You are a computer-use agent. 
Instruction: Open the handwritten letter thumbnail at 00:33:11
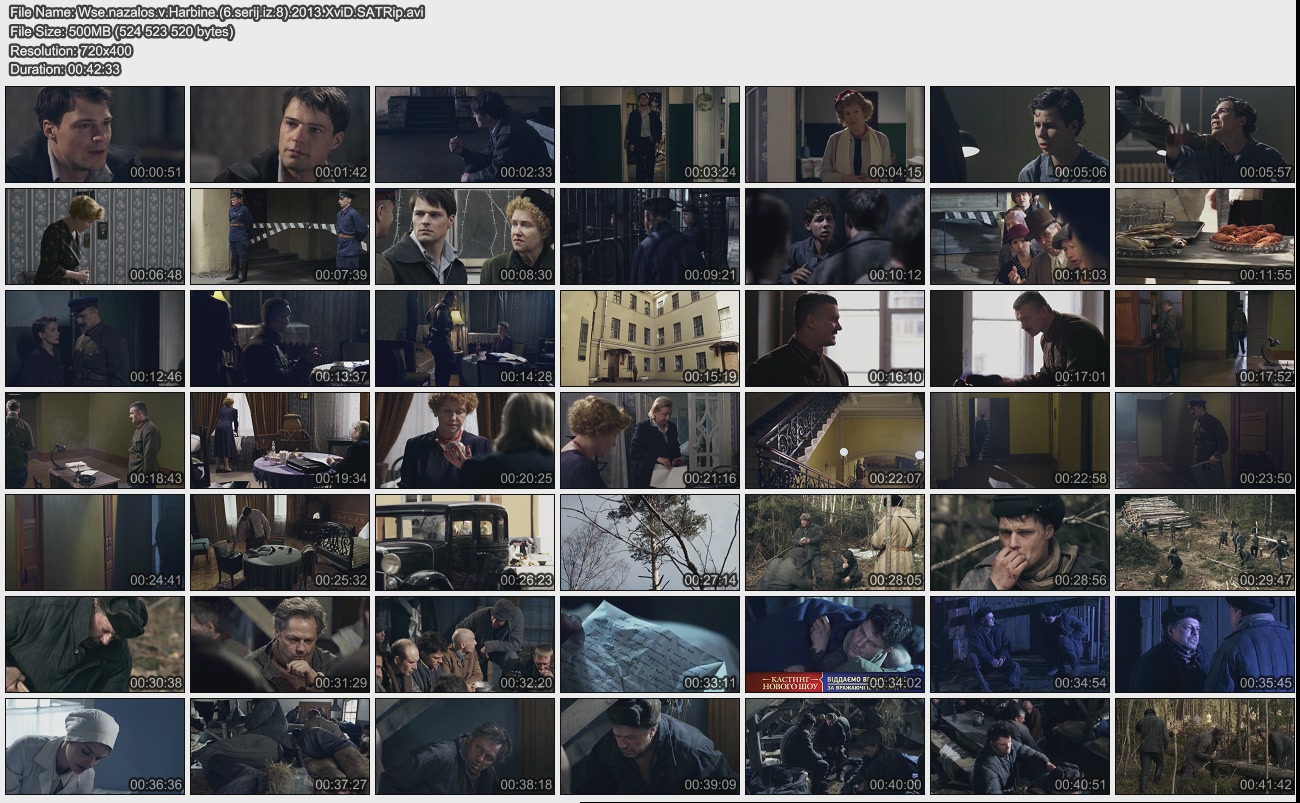649,645
